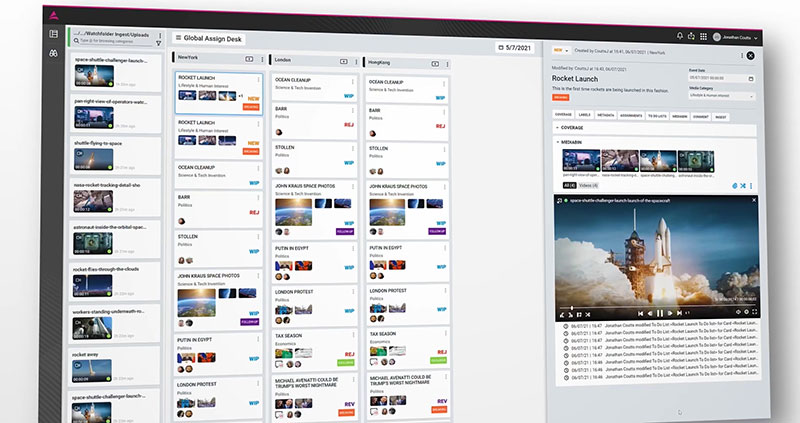Open the notifications bell icon
800x423 pixels.
point(680,37)
